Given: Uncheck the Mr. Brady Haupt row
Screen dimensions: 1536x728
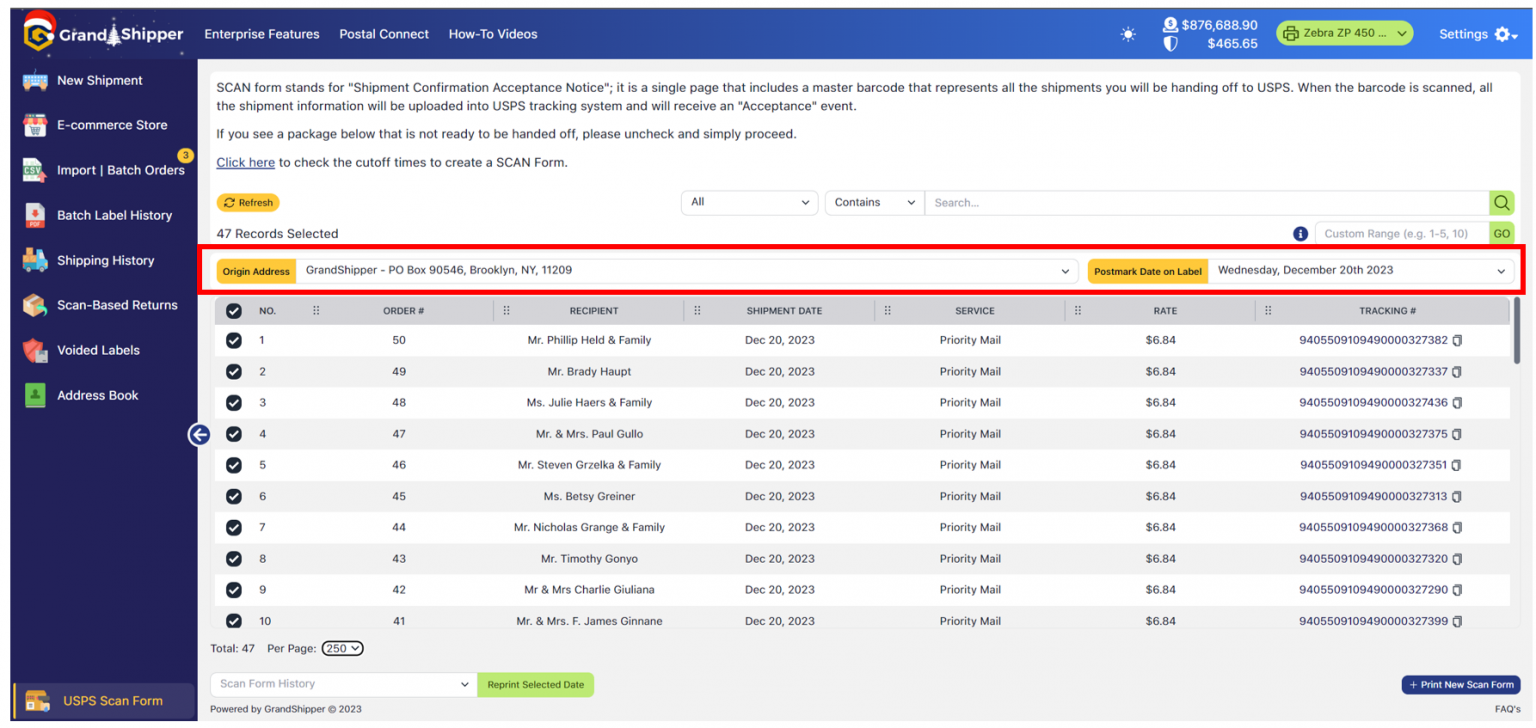Looking at the screenshot, I should (x=234, y=372).
